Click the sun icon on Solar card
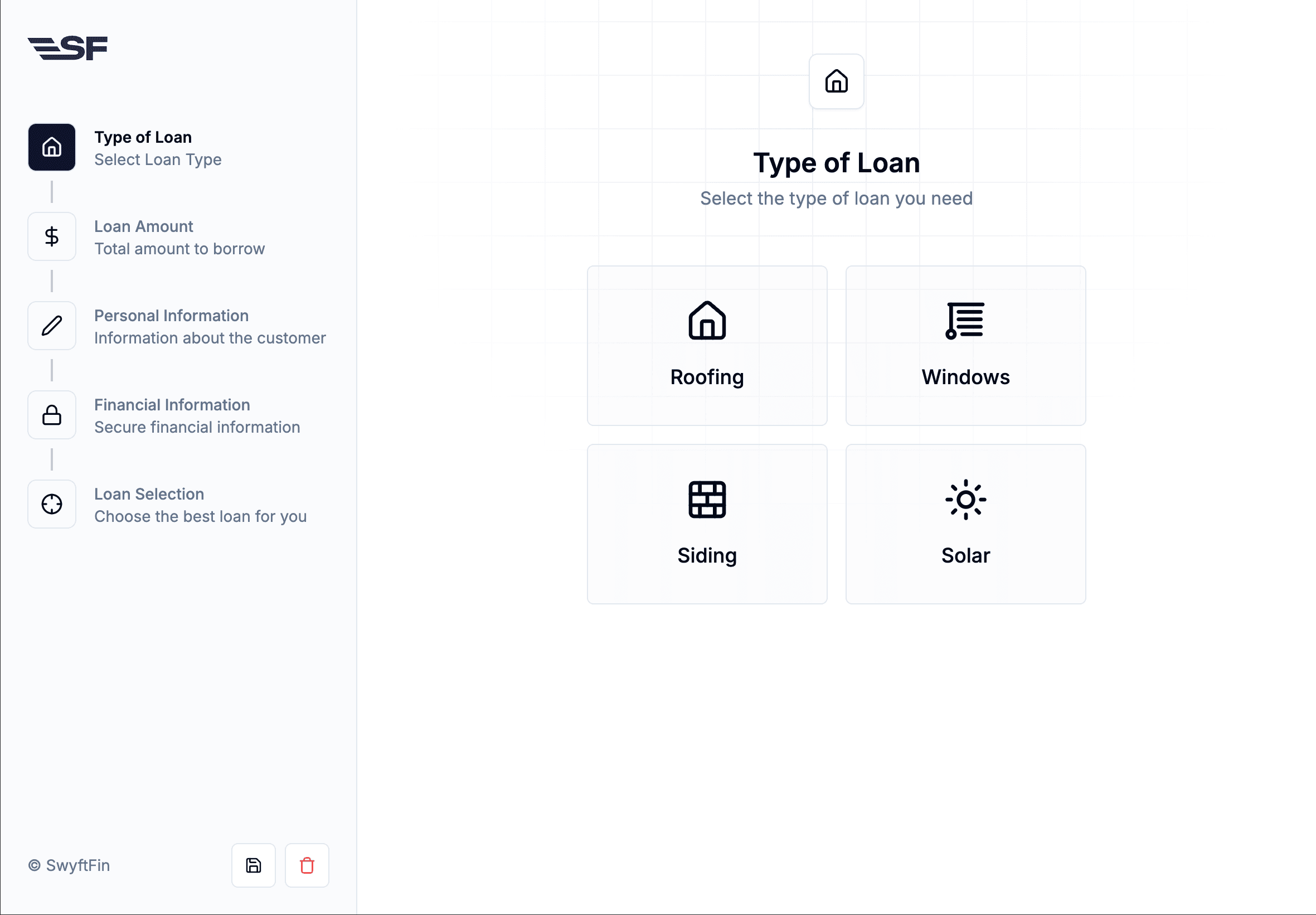The width and height of the screenshot is (1316, 915). [x=965, y=500]
